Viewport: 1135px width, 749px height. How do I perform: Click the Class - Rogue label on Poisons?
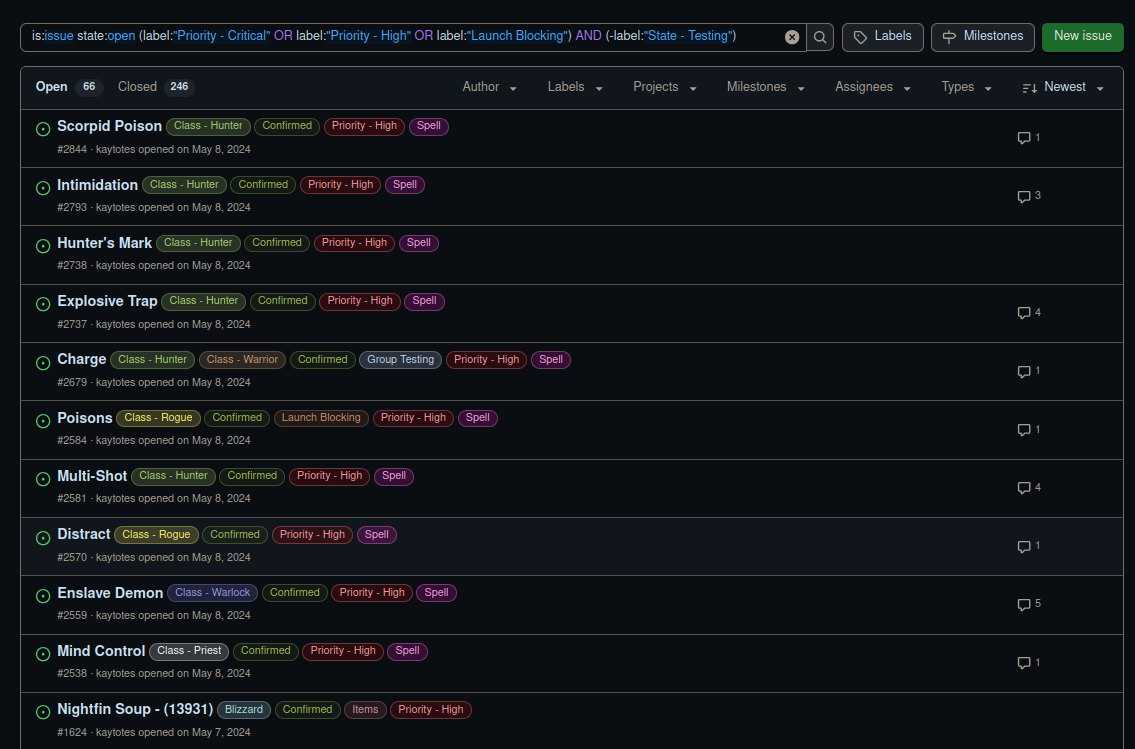[158, 418]
